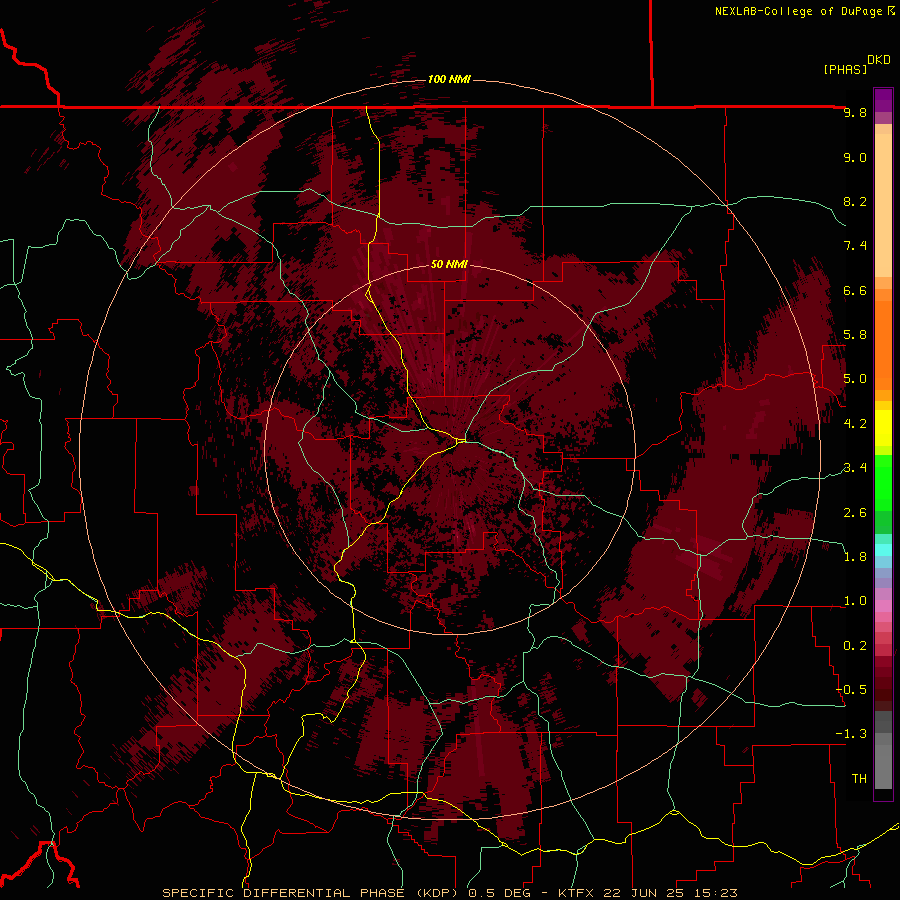This screenshot has width=900, height=900.
Task: Click the 3.4 scale value
Action: 855,468
